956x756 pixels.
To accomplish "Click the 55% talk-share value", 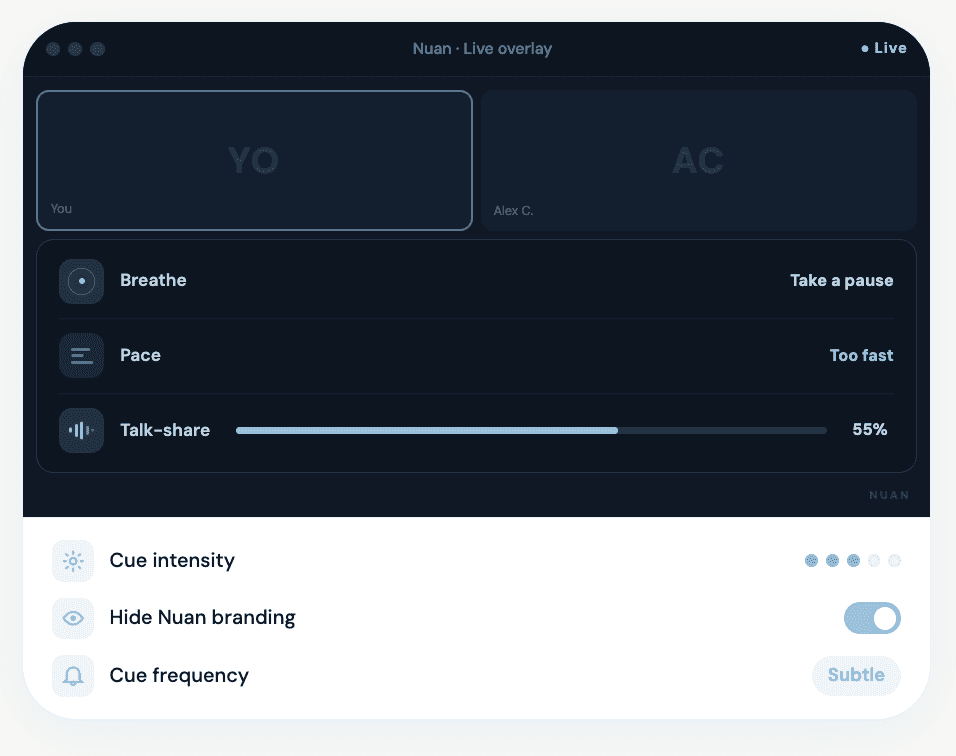I will [x=869, y=430].
